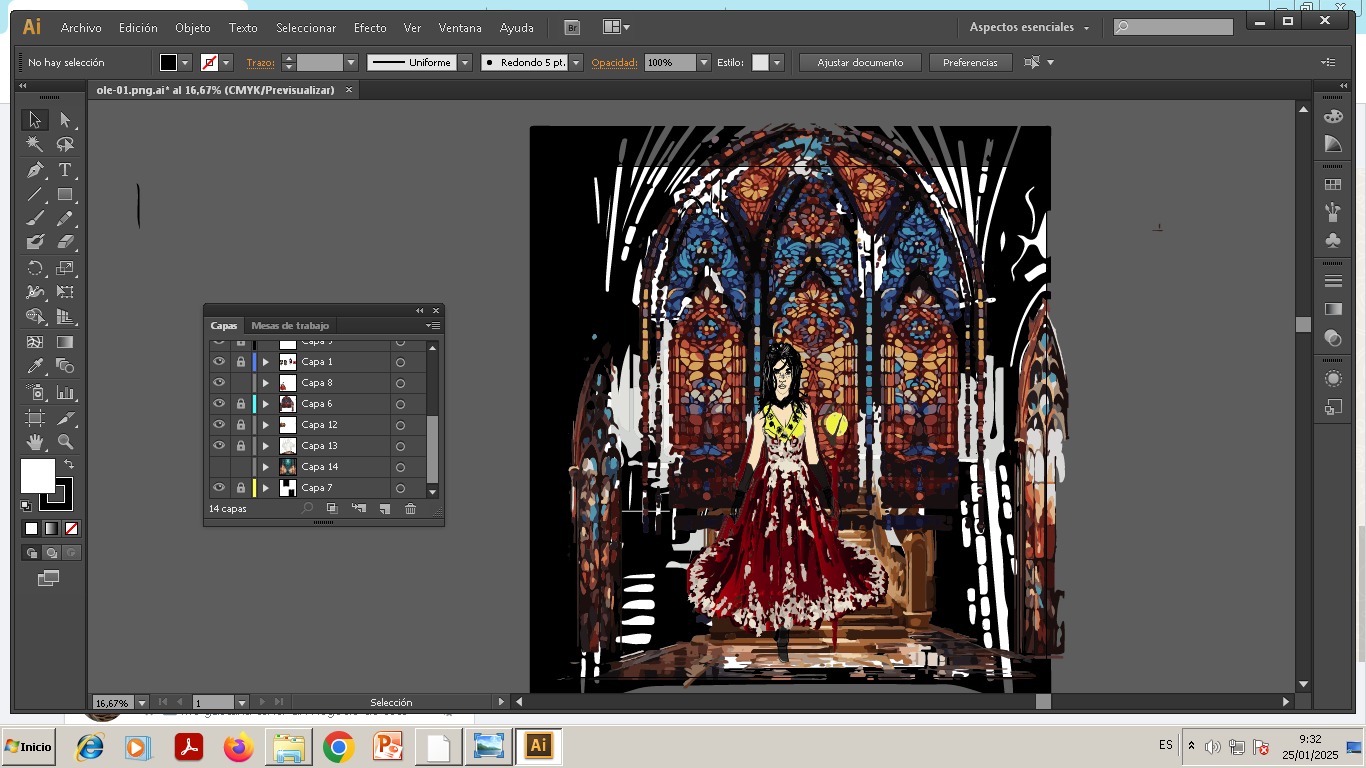Select the Gradient tool in toolbox
This screenshot has height=768, width=1366.
(x=65, y=342)
